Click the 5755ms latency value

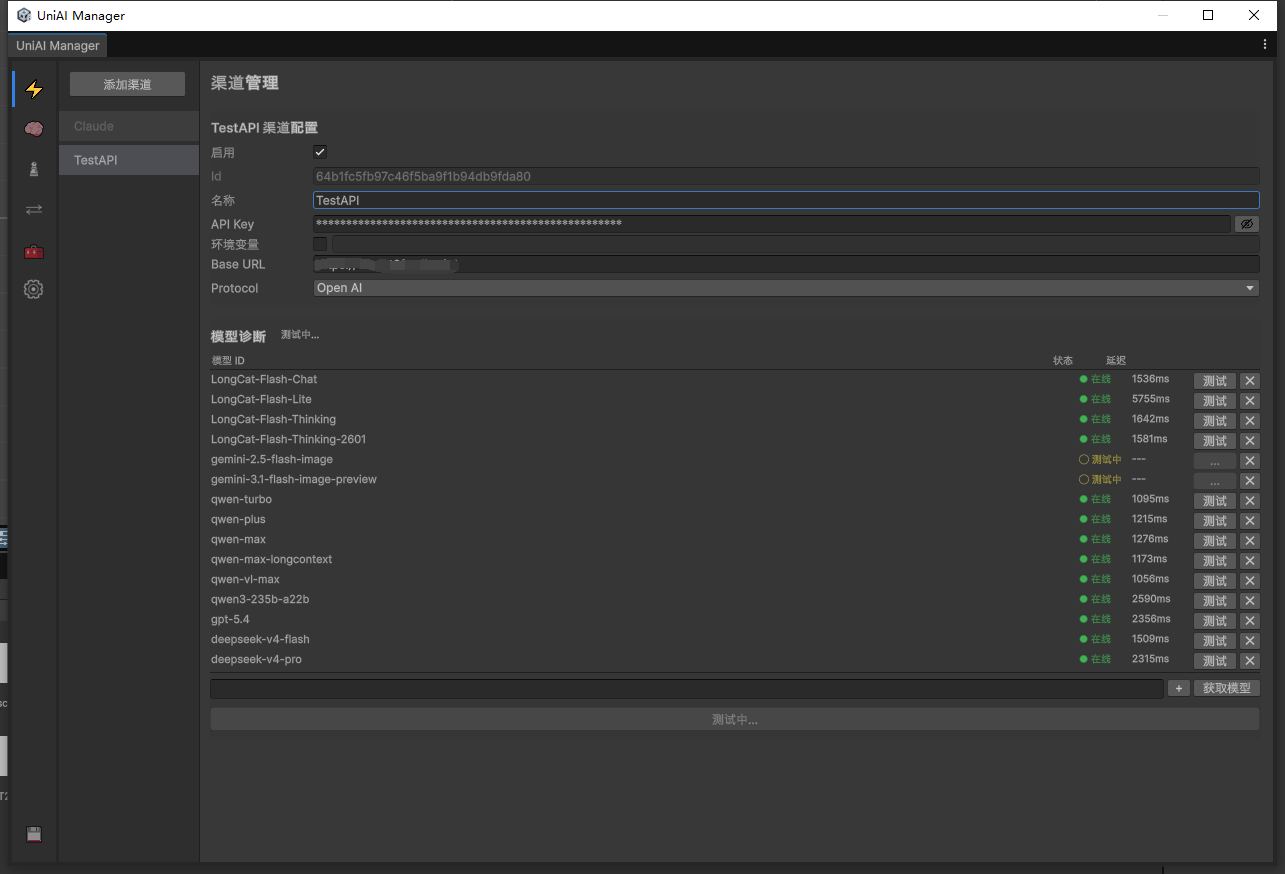tap(1150, 399)
